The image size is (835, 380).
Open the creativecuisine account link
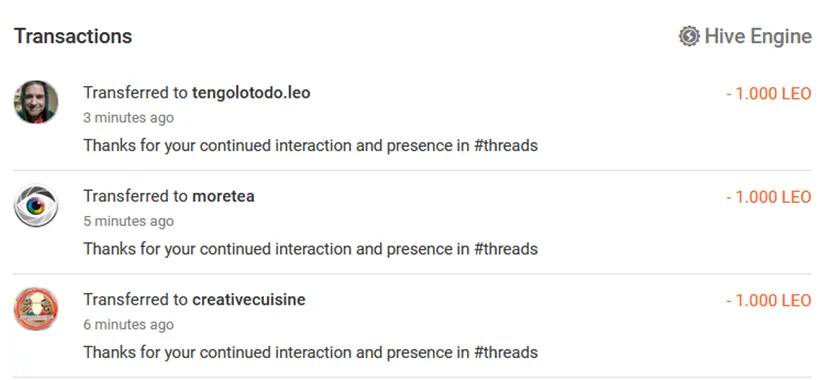click(x=249, y=299)
